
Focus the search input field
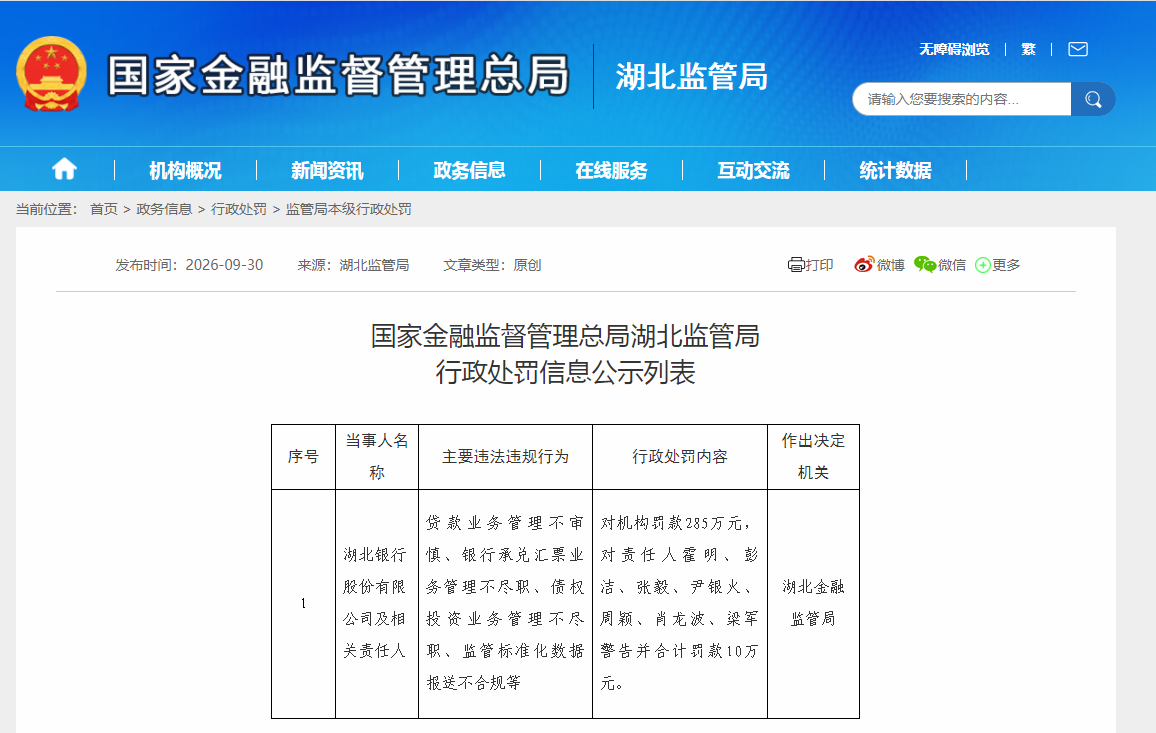pyautogui.click(x=961, y=99)
